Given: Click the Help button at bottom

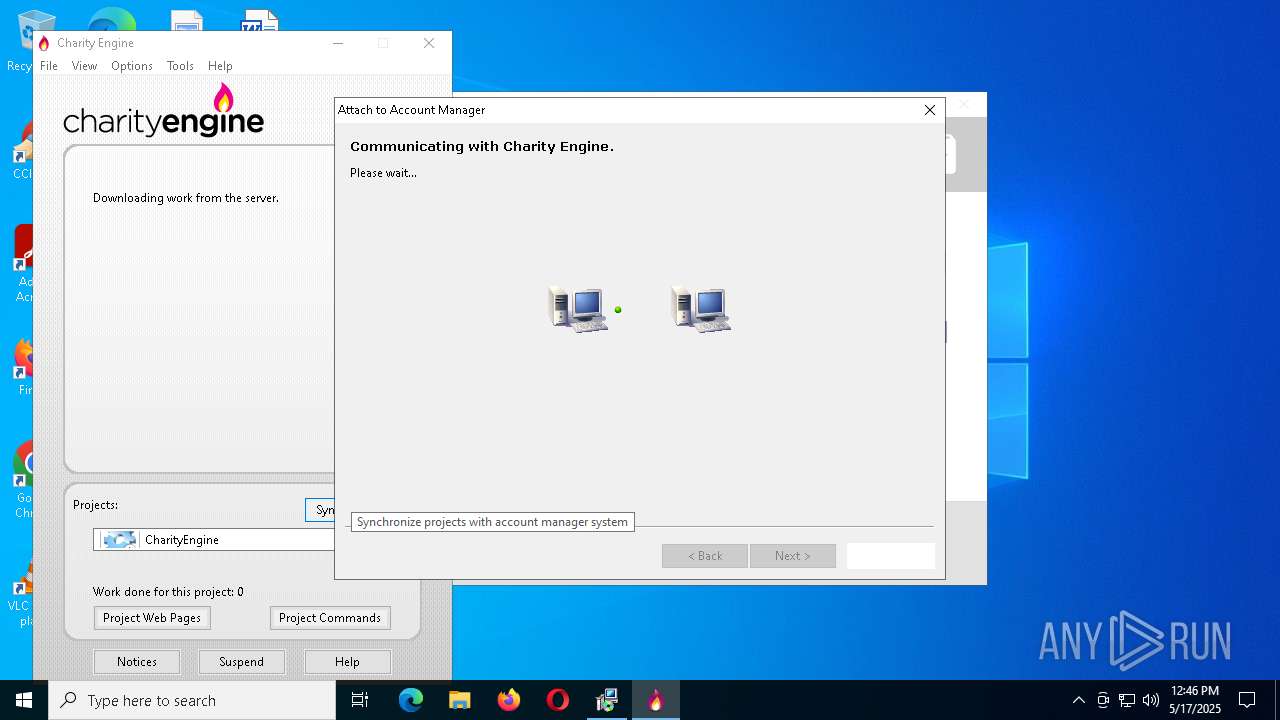Looking at the screenshot, I should tap(347, 662).
